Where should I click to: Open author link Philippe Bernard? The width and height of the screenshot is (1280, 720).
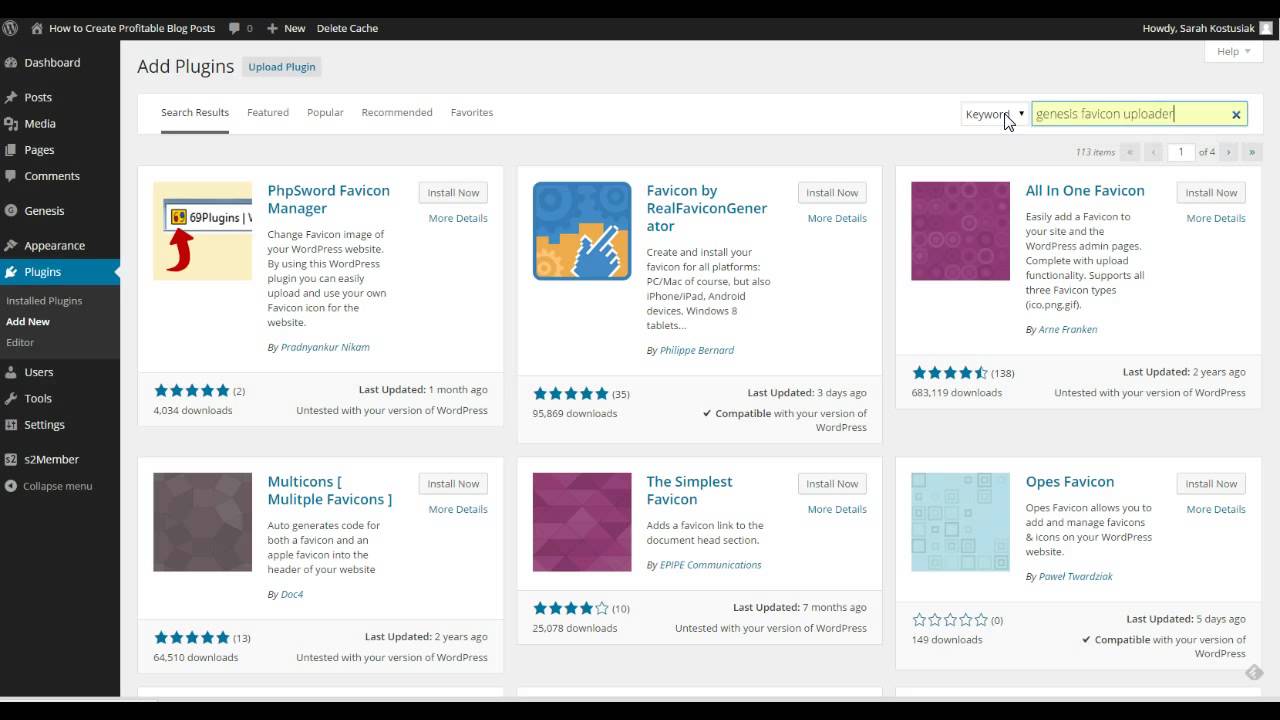point(697,350)
